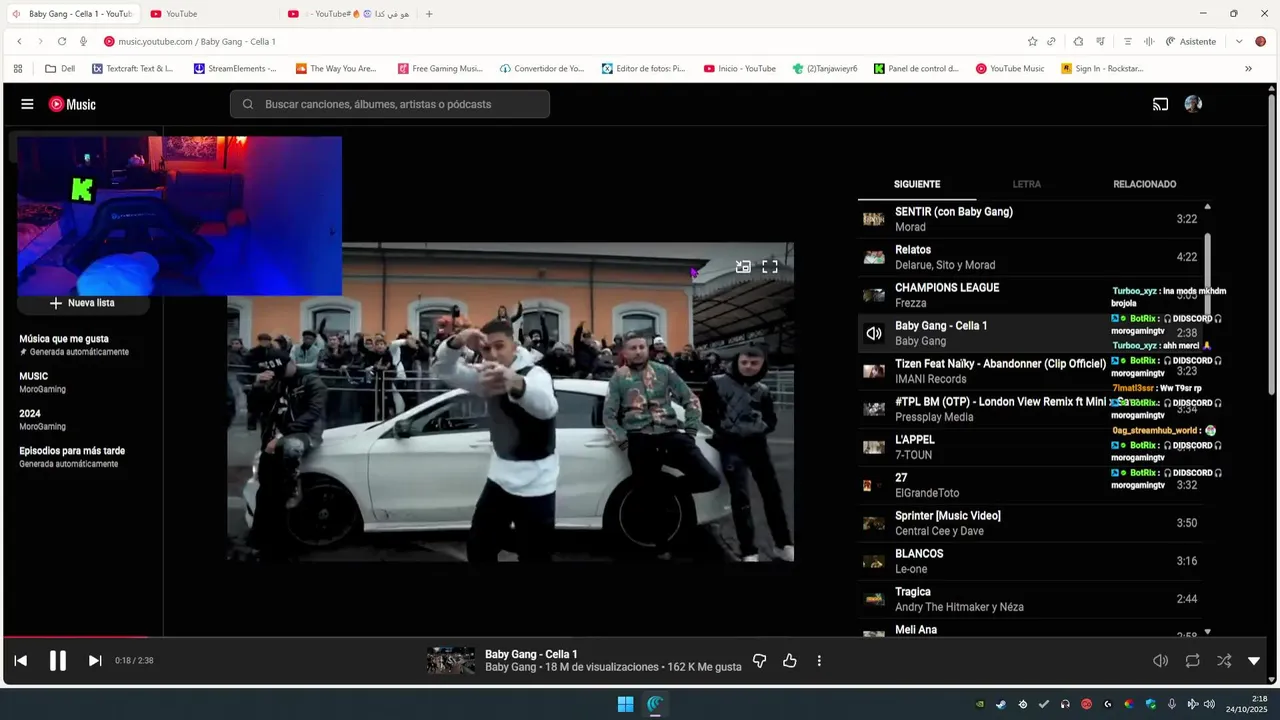Viewport: 1280px width, 720px height.
Task: Mute the player volume
Action: pyautogui.click(x=1160, y=660)
